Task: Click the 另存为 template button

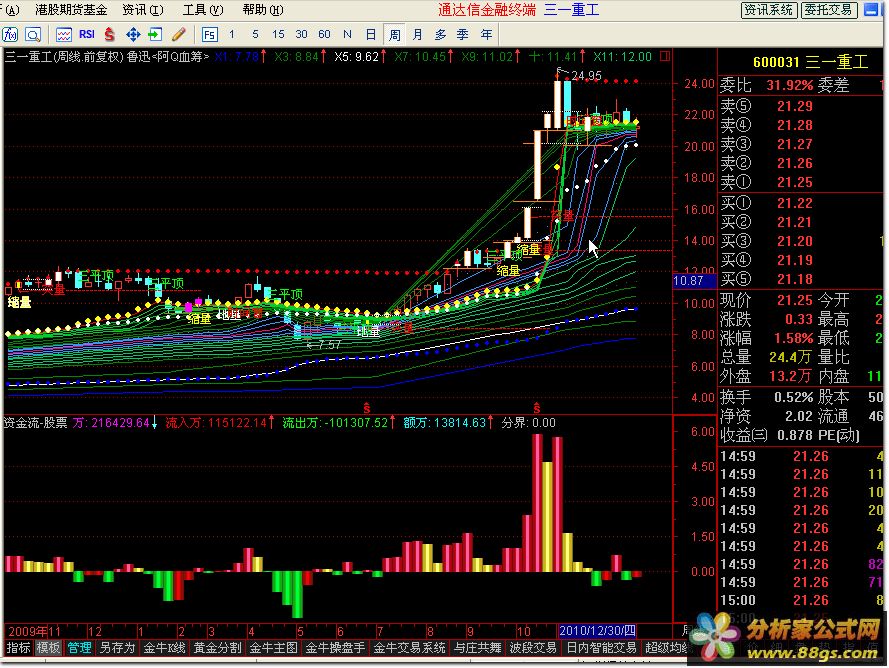Action: click(117, 648)
